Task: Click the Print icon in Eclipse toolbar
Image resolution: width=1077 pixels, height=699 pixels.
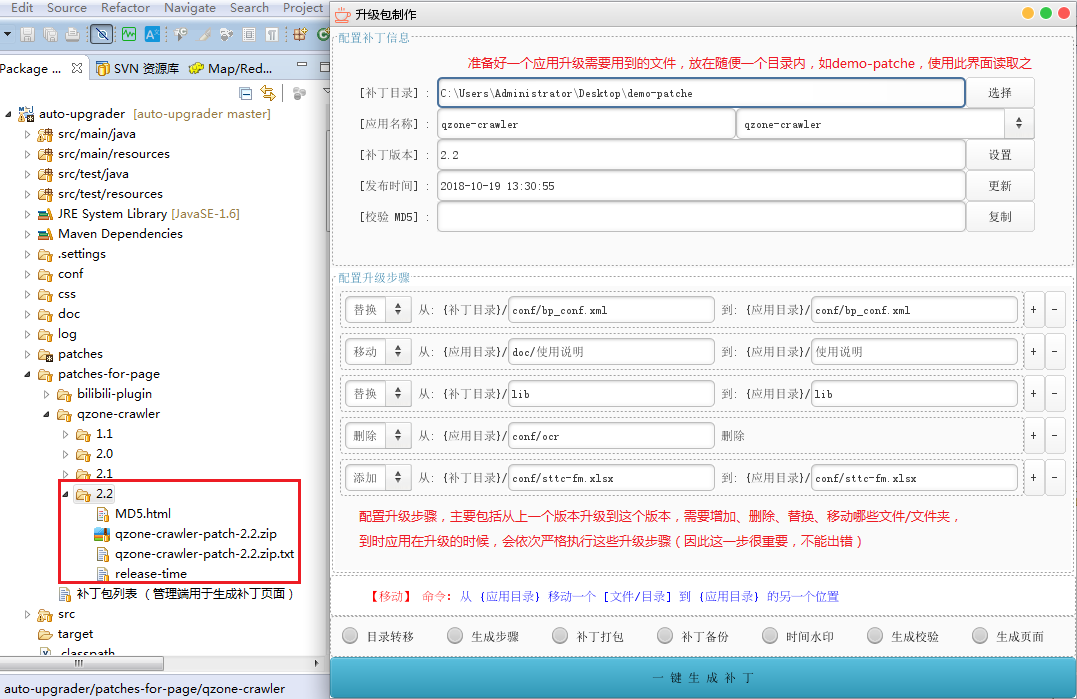Action: [72, 34]
